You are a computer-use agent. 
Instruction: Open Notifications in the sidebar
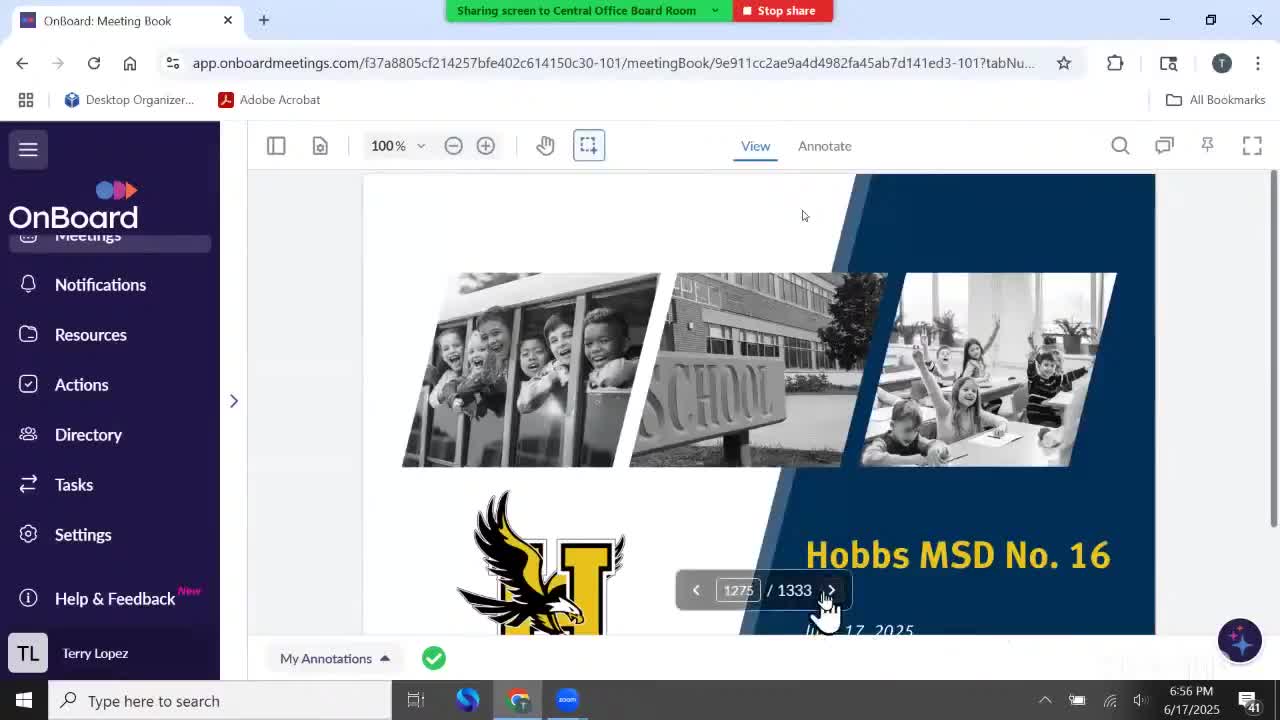[100, 285]
